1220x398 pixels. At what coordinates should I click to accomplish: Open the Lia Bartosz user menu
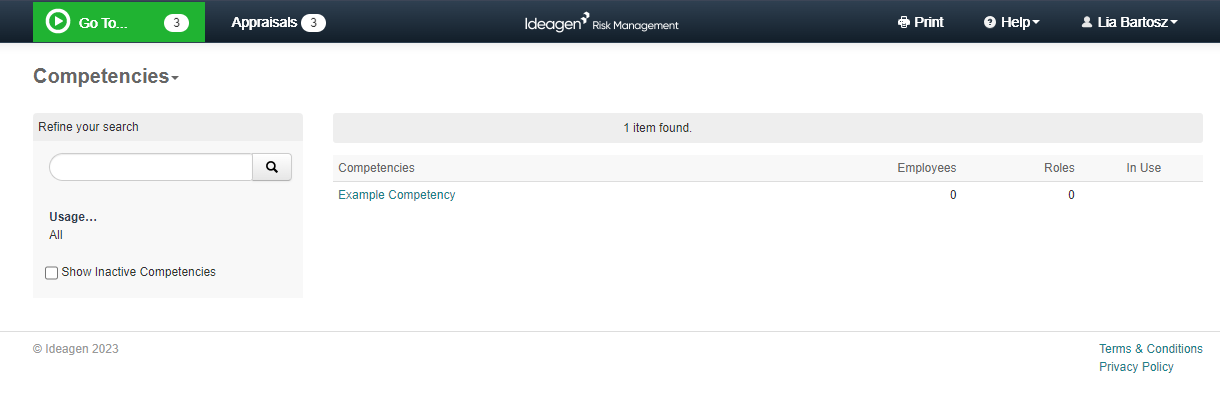1129,22
